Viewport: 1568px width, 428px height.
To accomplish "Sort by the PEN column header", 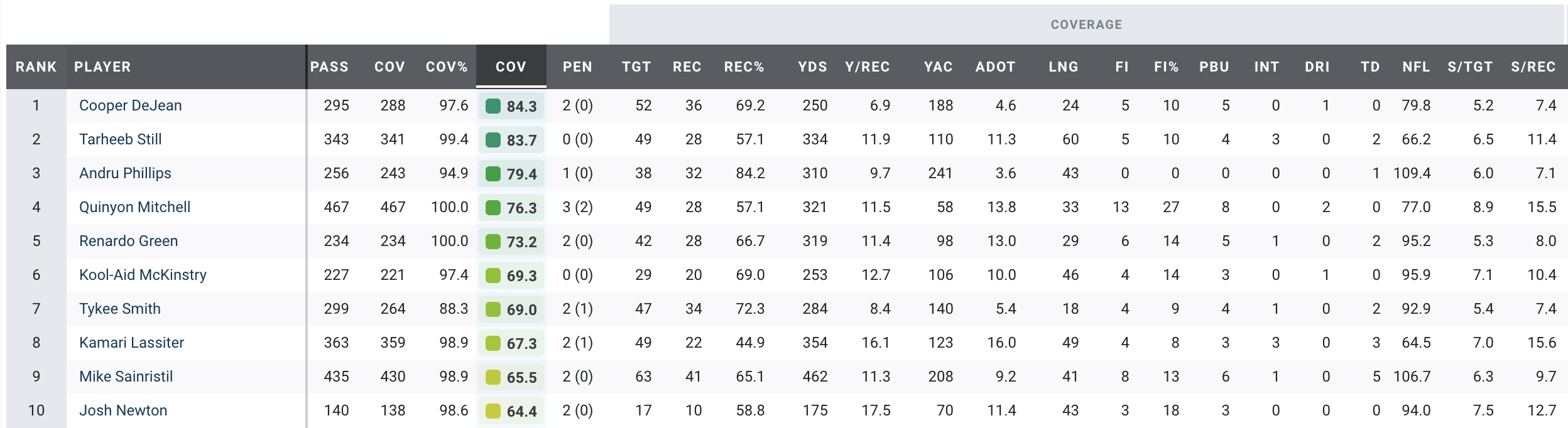I will (577, 67).
